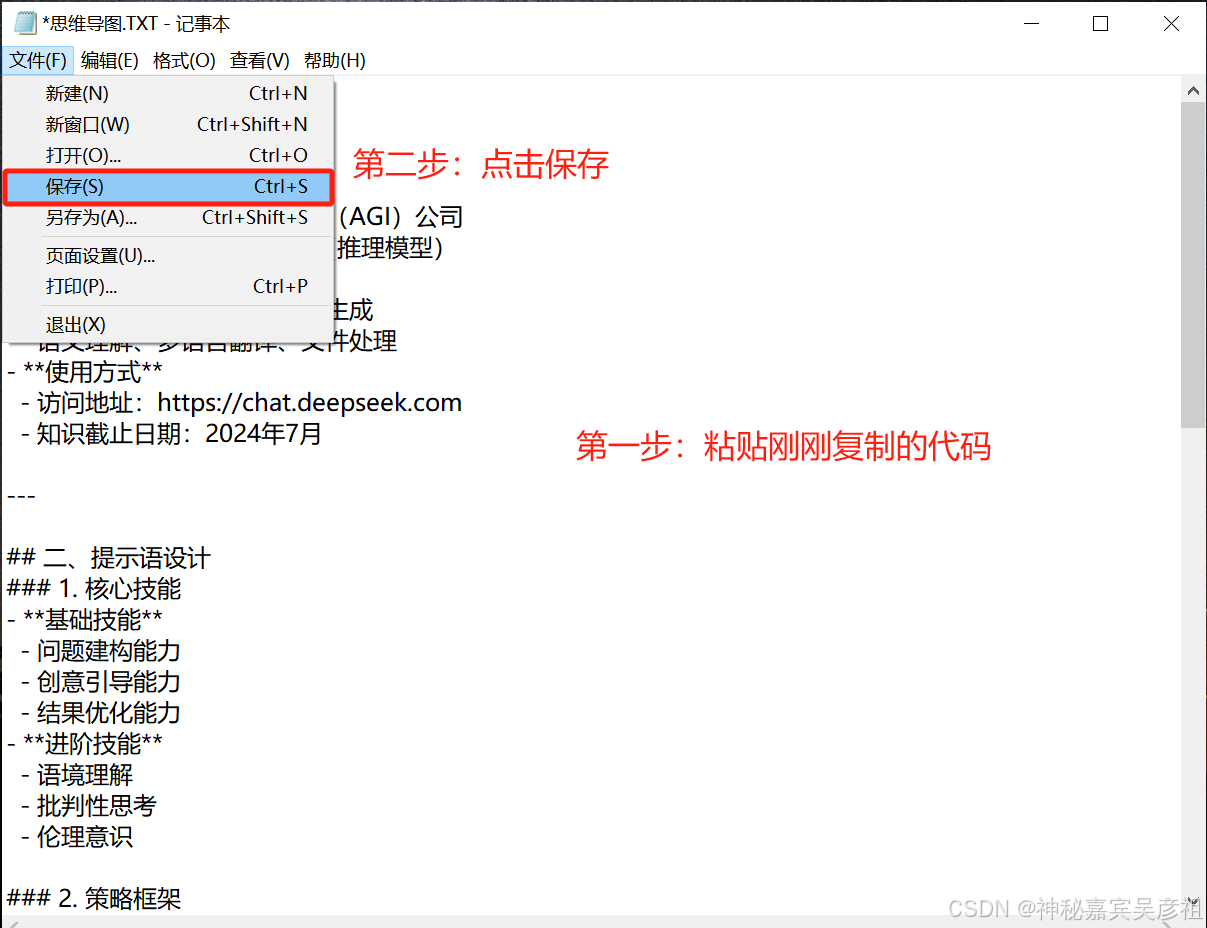The image size is (1207, 928).
Task: Click 保存(S) in the file menu
Action: (x=168, y=187)
